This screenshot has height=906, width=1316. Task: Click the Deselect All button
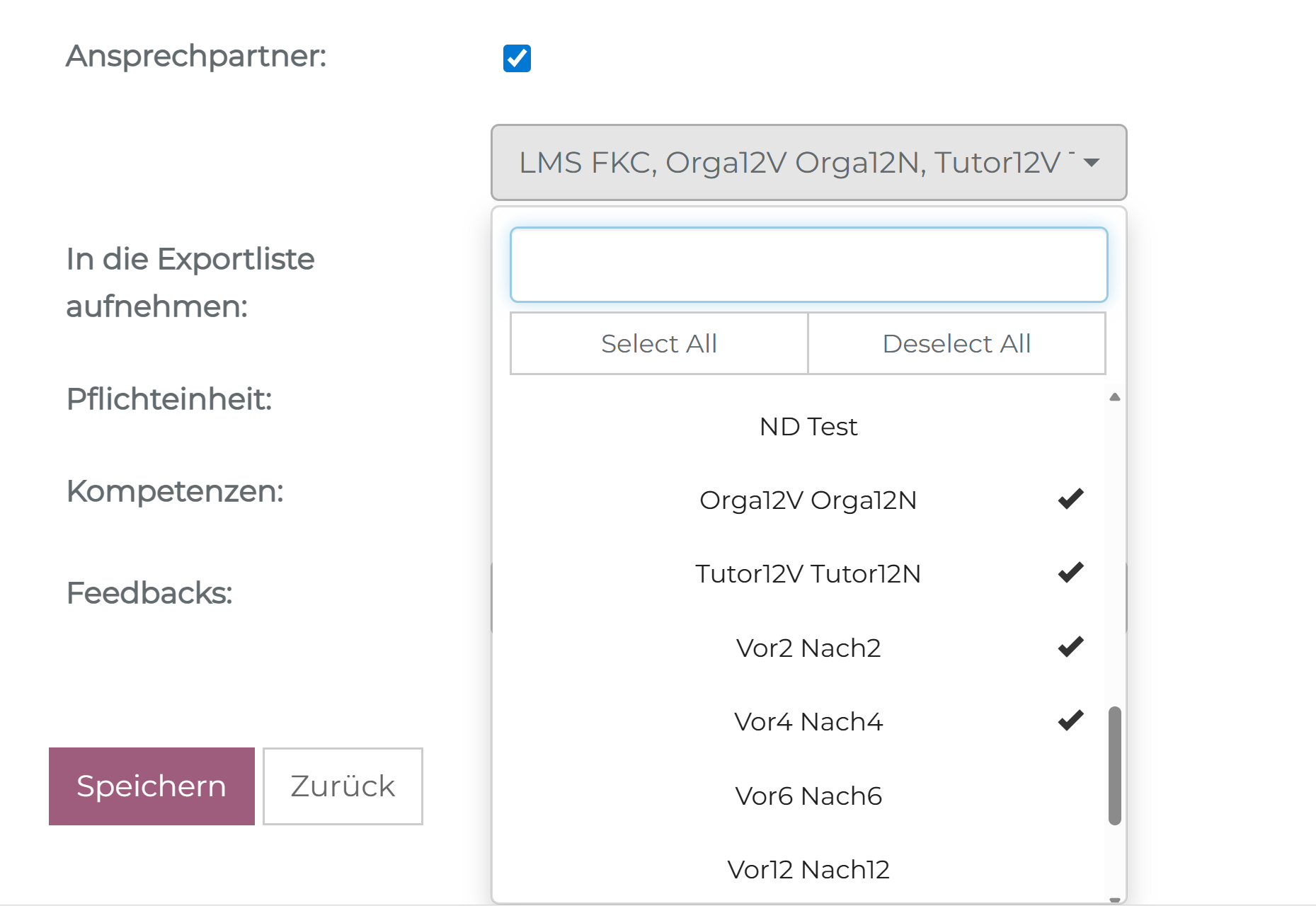[956, 343]
